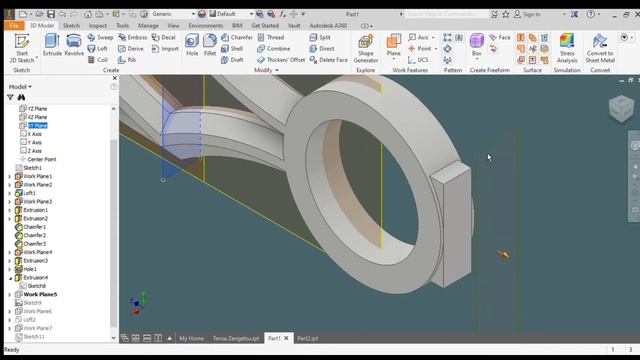Select the Revolve tool

pos(74,45)
